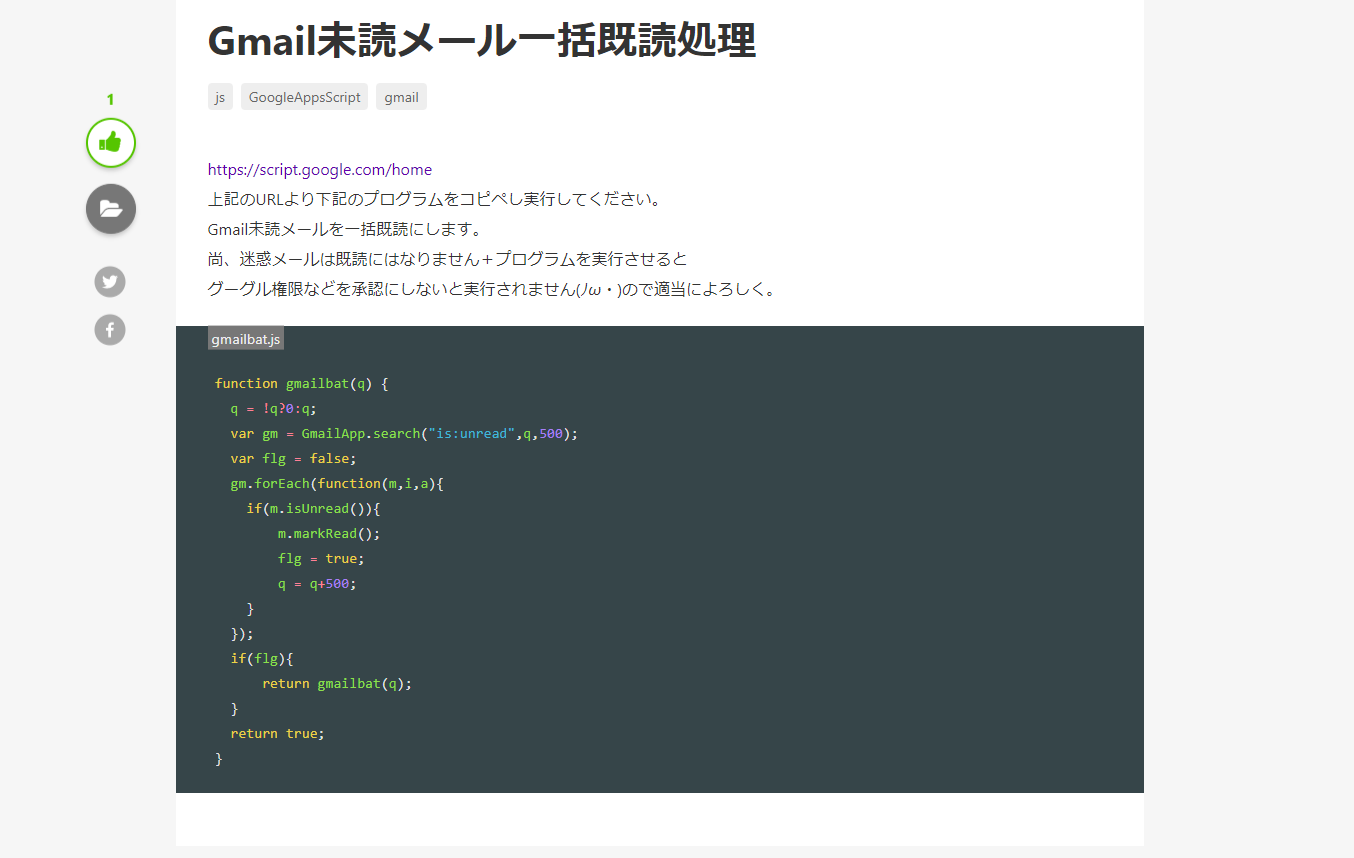Click the code line with GmailApp.search

coord(405,434)
